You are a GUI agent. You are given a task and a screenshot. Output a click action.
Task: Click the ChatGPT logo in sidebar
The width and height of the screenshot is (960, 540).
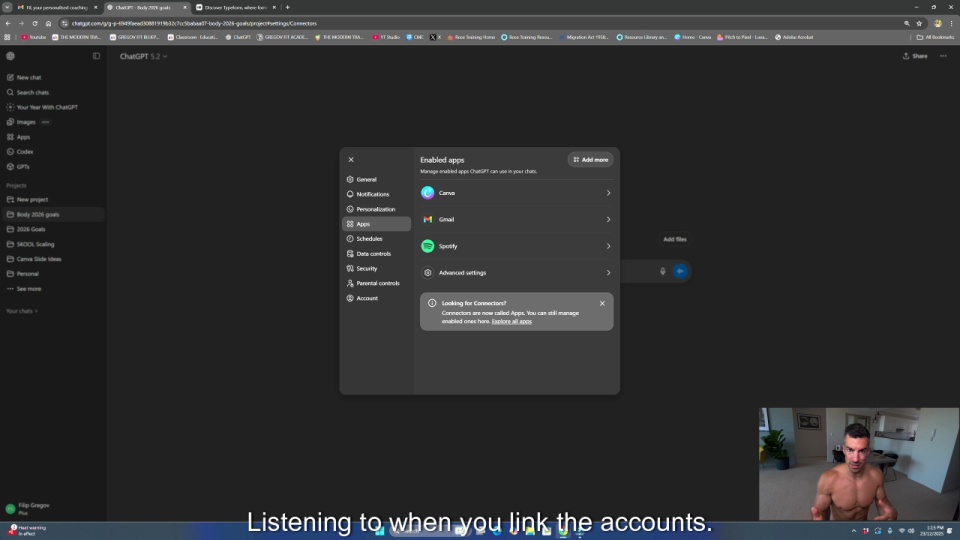tap(10, 56)
